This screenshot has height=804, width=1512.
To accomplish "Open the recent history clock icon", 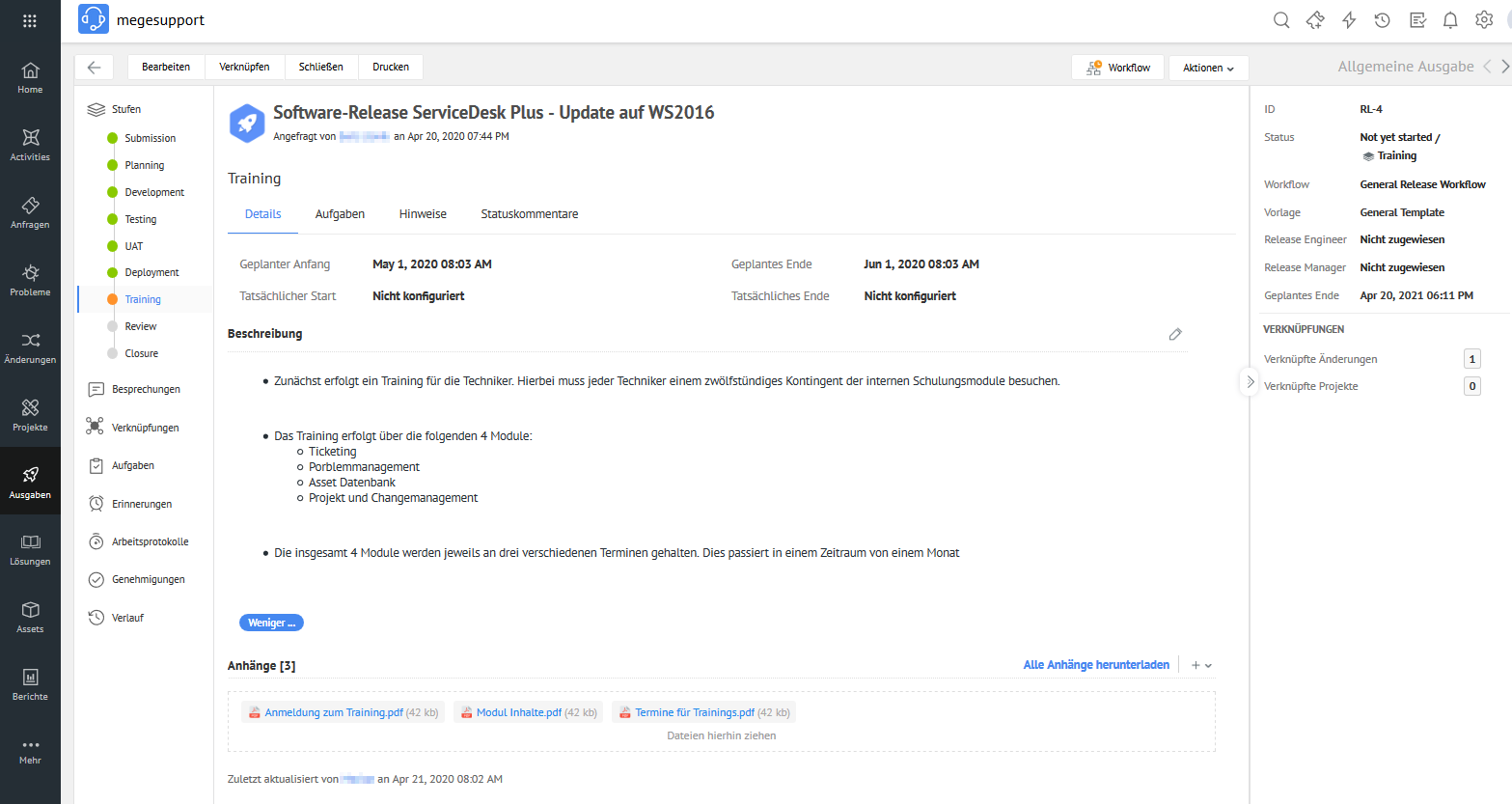I will pos(1383,20).
